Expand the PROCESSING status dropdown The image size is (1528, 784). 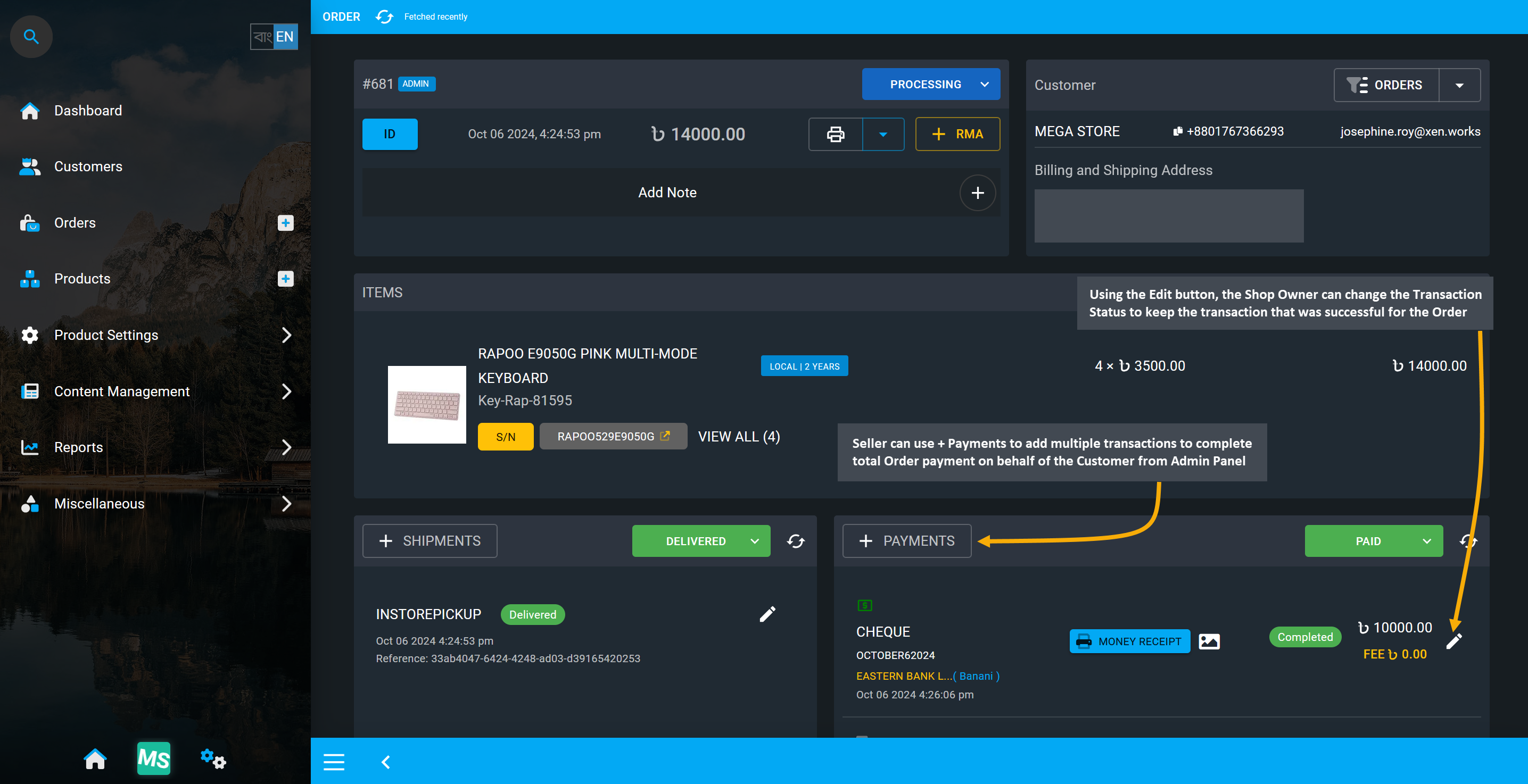984,84
